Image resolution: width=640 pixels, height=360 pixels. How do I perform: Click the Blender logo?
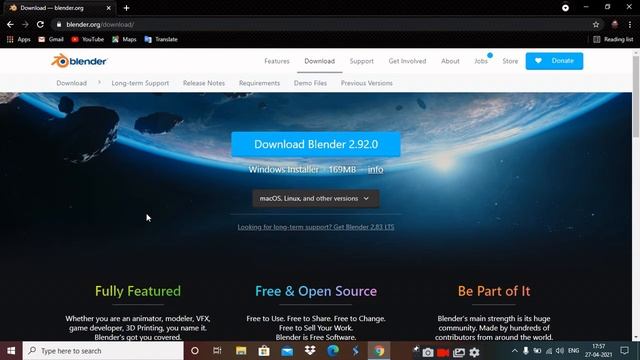[x=78, y=61]
